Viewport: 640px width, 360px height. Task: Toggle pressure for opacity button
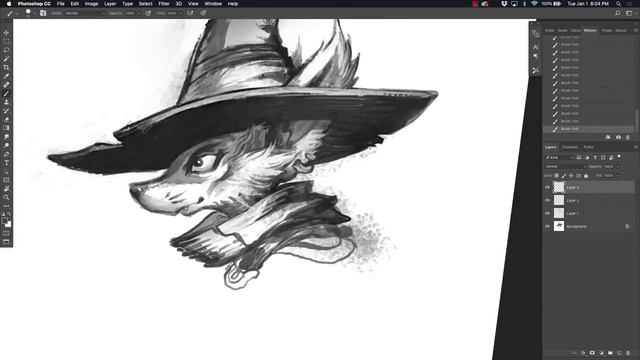click(x=148, y=13)
